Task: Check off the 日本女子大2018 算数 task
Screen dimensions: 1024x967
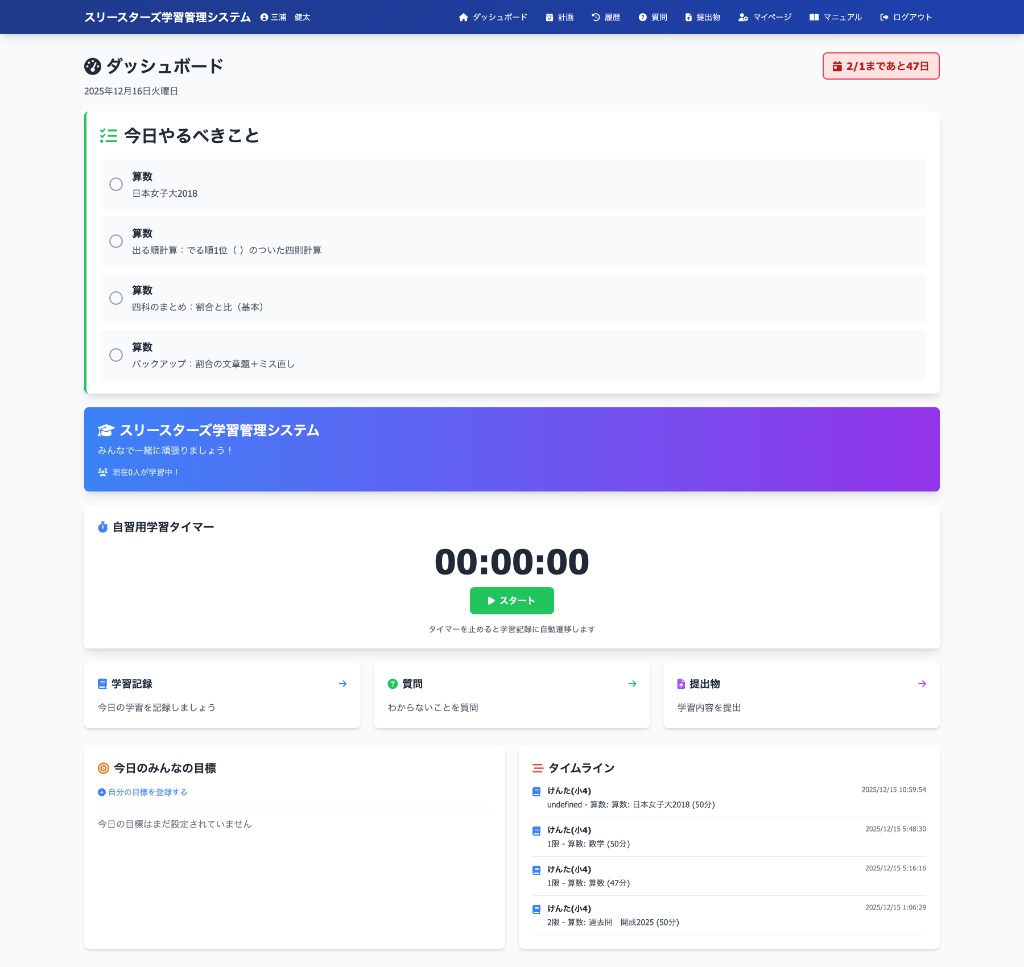Action: pyautogui.click(x=116, y=184)
